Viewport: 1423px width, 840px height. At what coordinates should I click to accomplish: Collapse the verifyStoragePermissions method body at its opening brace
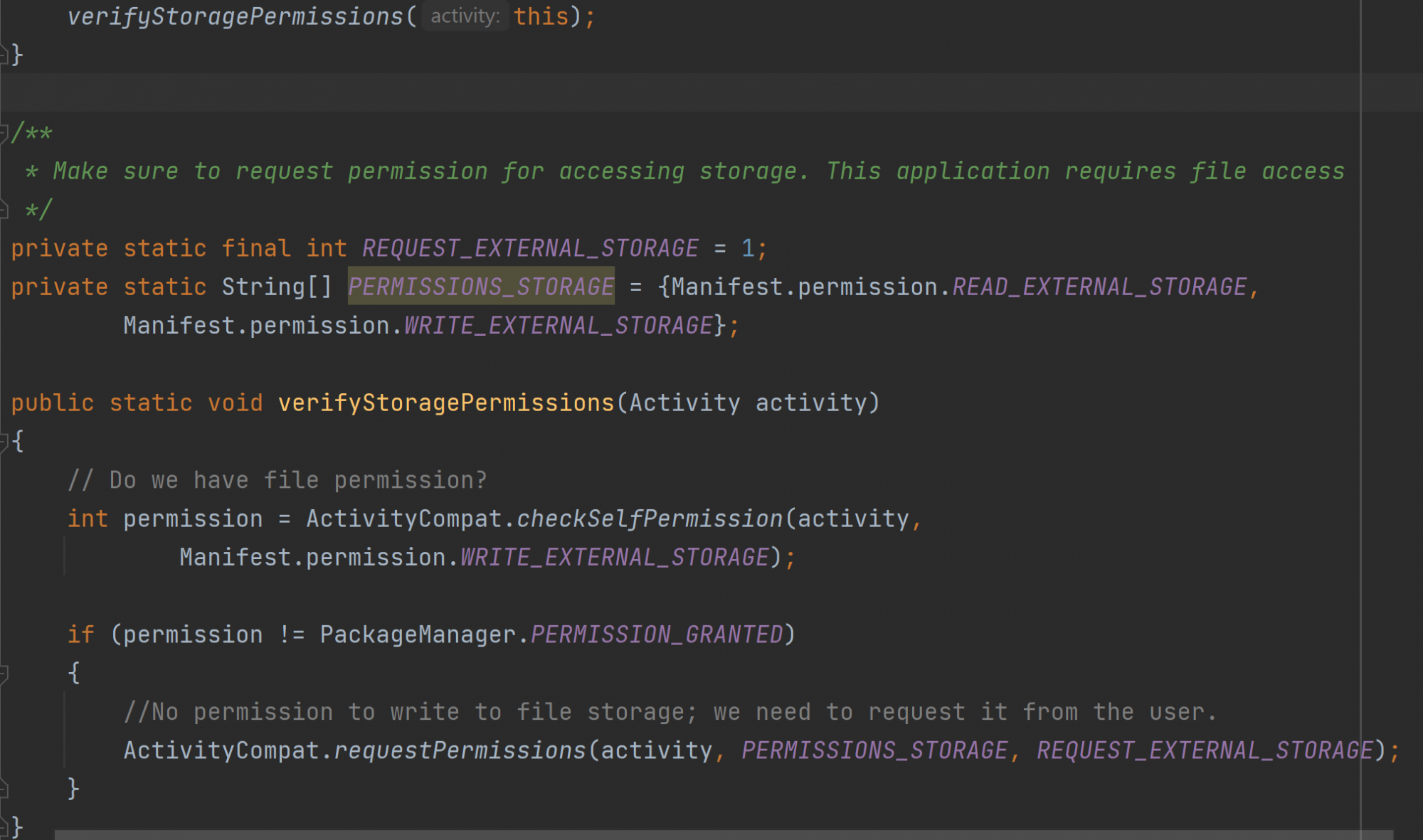point(4,441)
